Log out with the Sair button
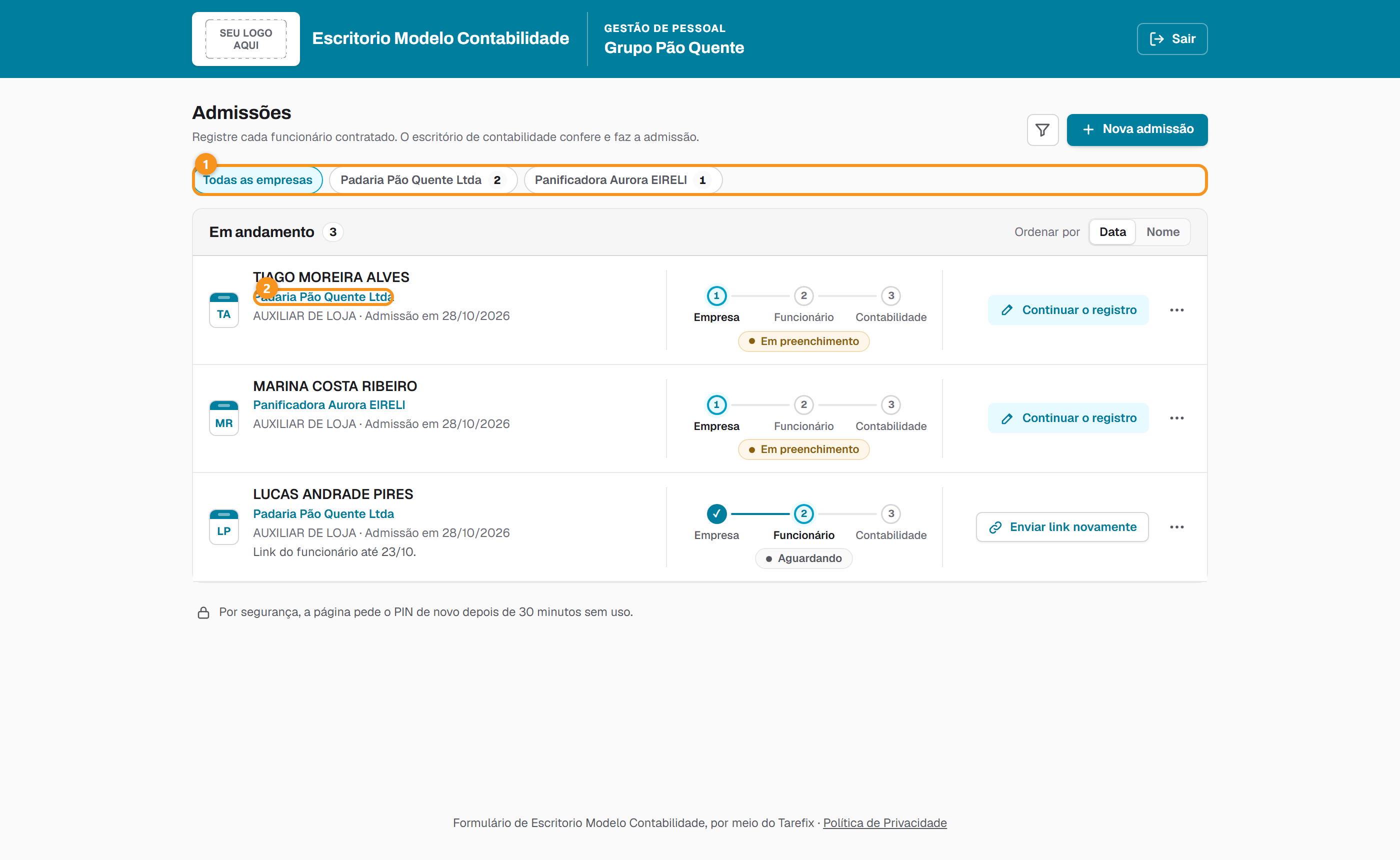Image resolution: width=1400 pixels, height=860 pixels. 1172,38
